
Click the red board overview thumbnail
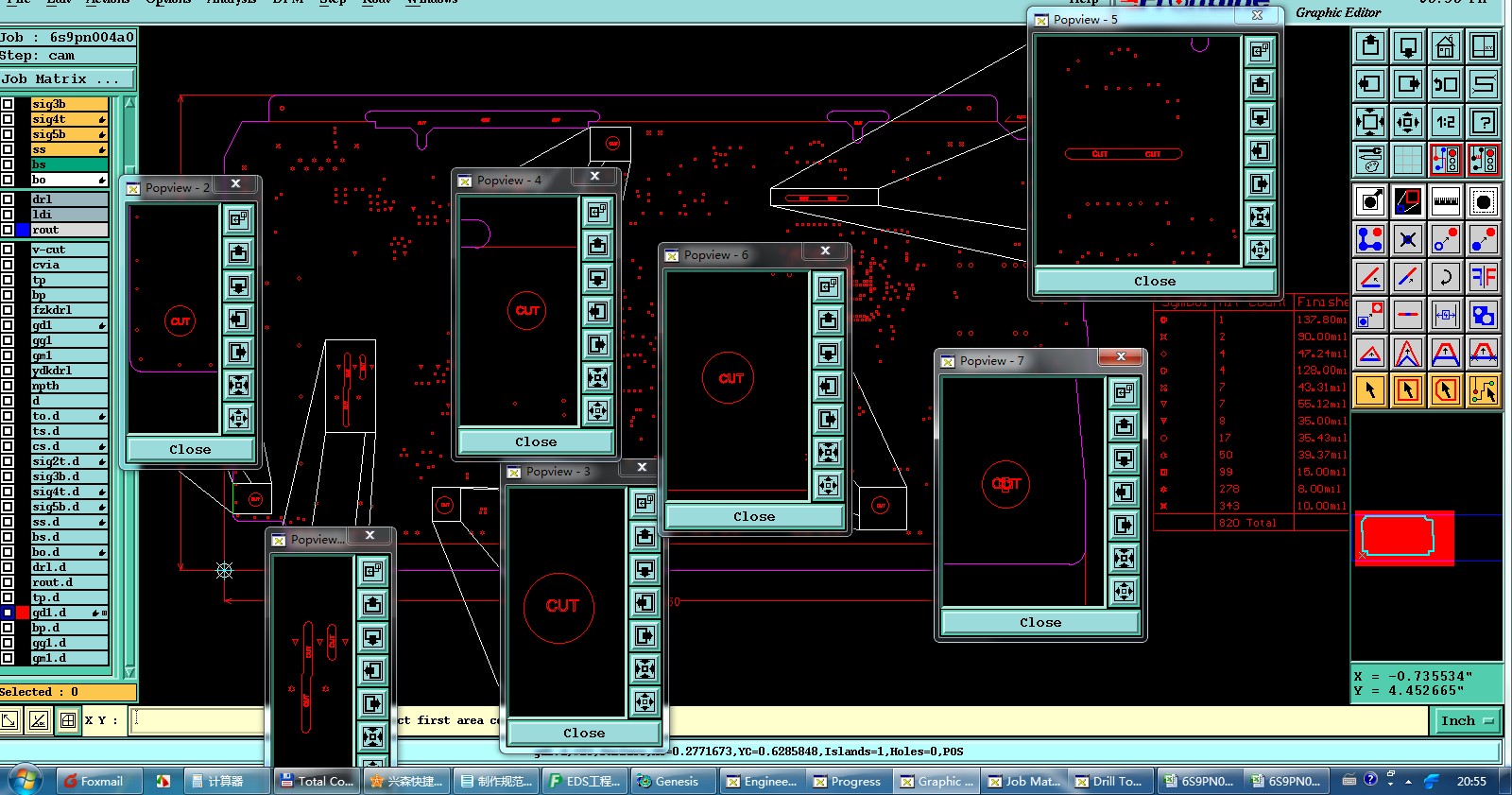1404,538
